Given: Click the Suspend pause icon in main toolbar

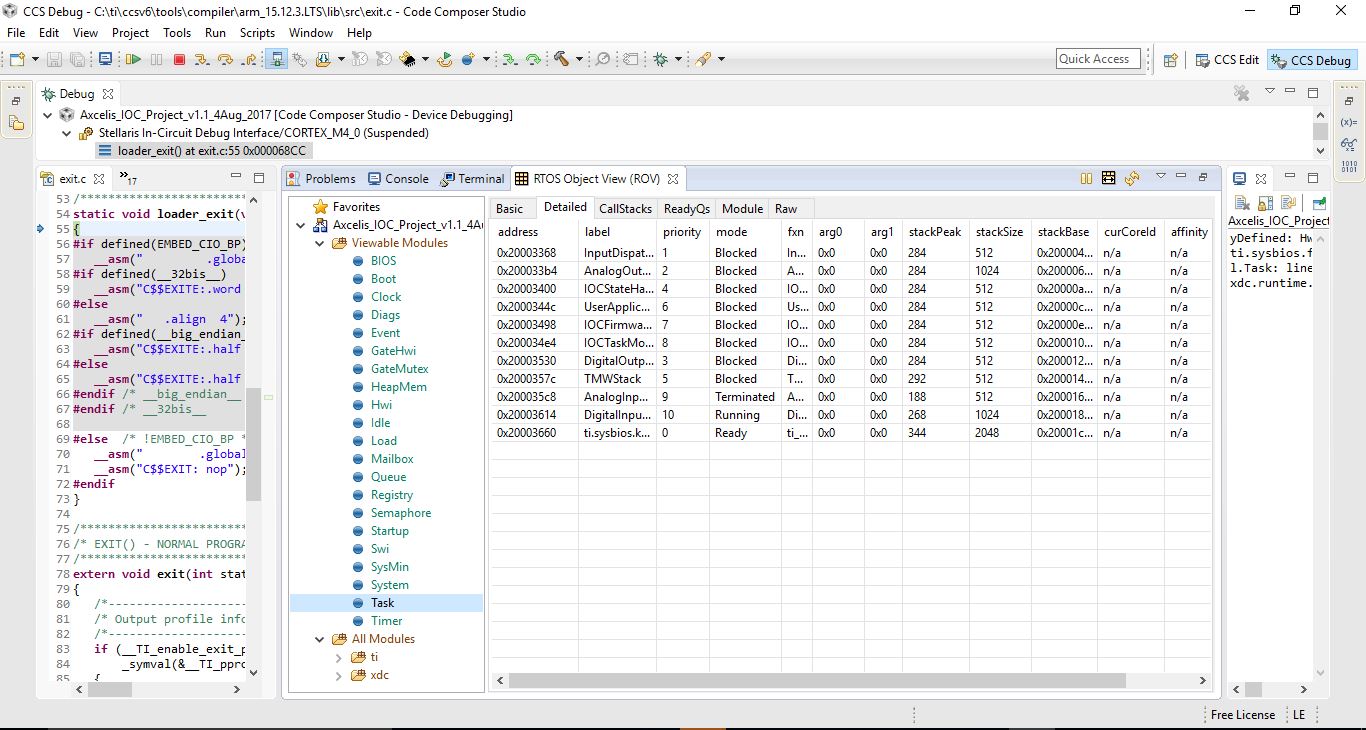Looking at the screenshot, I should tap(156, 59).
